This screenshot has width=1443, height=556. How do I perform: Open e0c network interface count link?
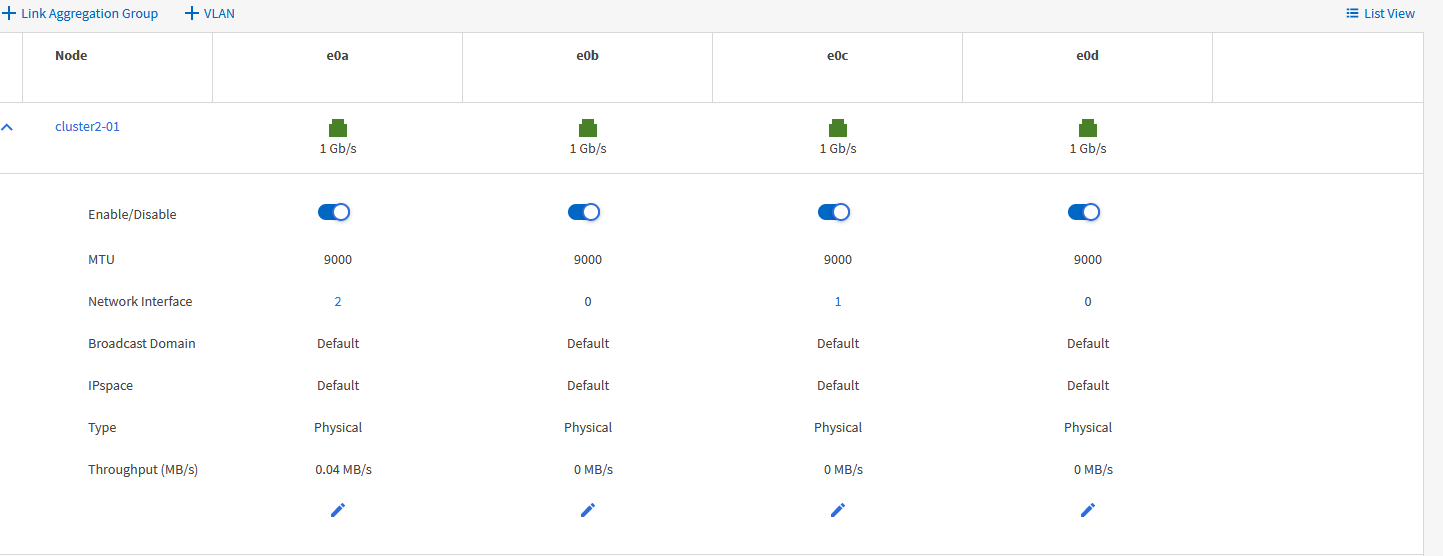(838, 301)
